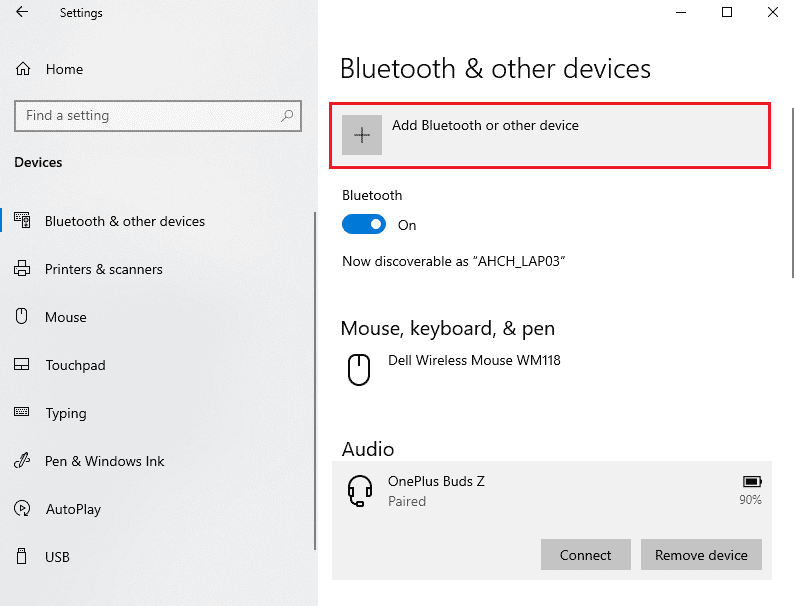Viewport: 794px width, 606px height.
Task: Click the main page vertical scrollbar
Action: click(792, 192)
